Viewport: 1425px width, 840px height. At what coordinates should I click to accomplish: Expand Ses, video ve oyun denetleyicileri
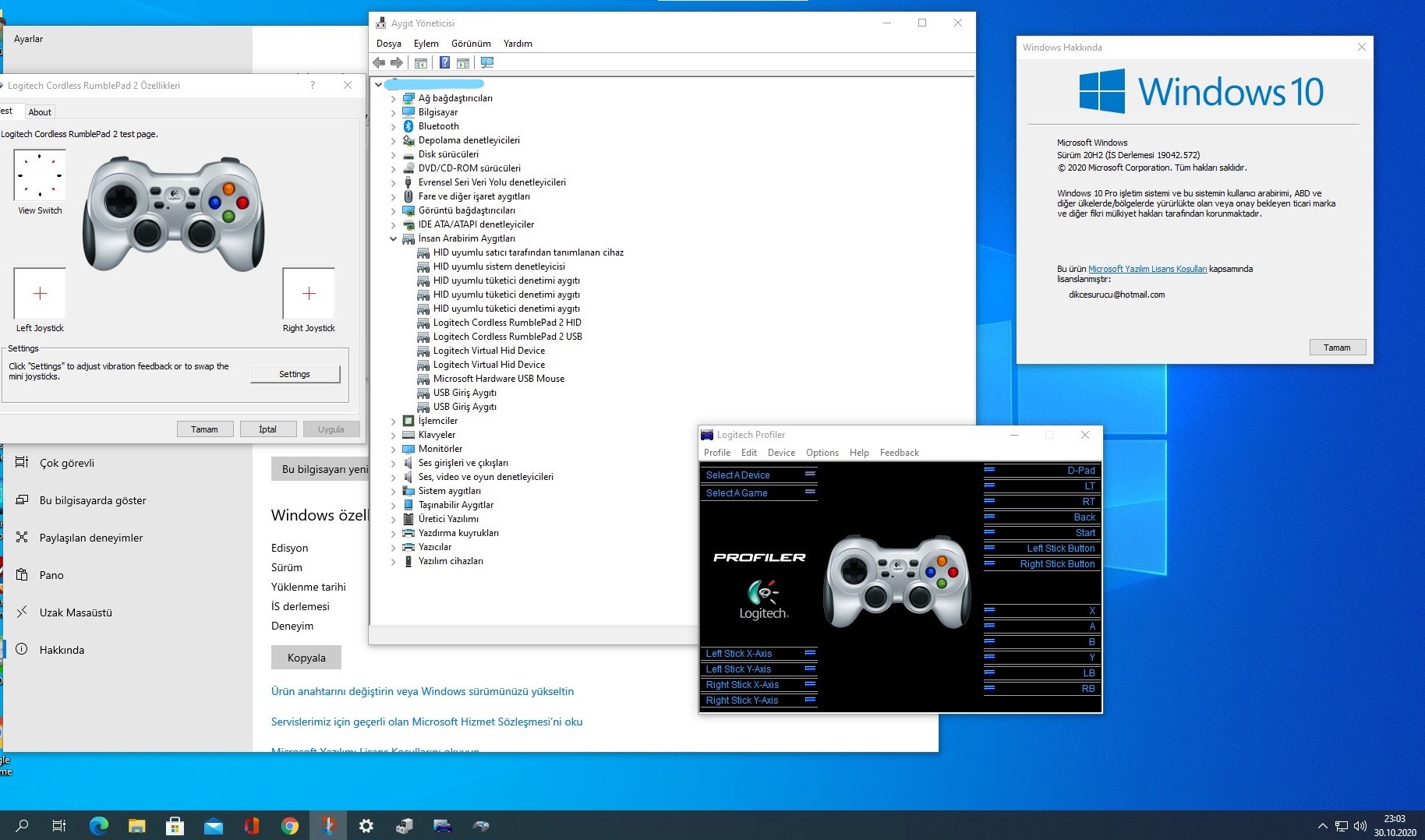tap(393, 477)
